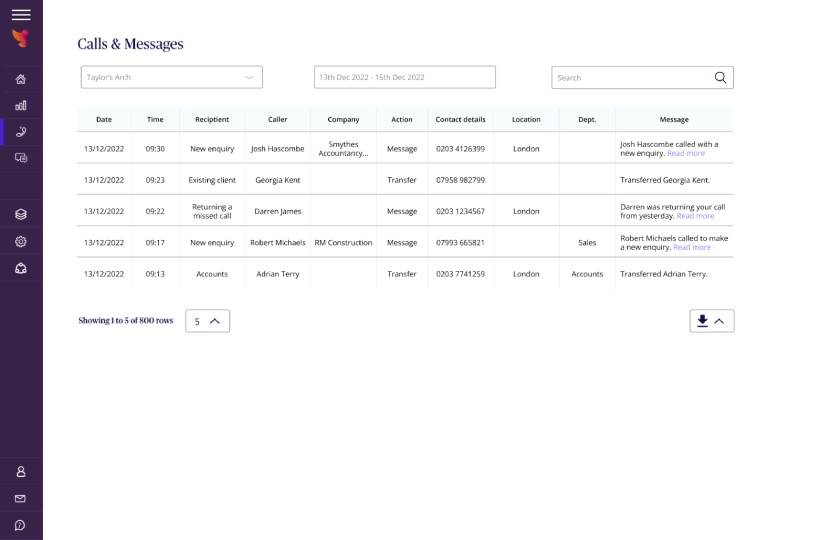Click phone number 0203 1234567
840x540 pixels.
[461, 211]
